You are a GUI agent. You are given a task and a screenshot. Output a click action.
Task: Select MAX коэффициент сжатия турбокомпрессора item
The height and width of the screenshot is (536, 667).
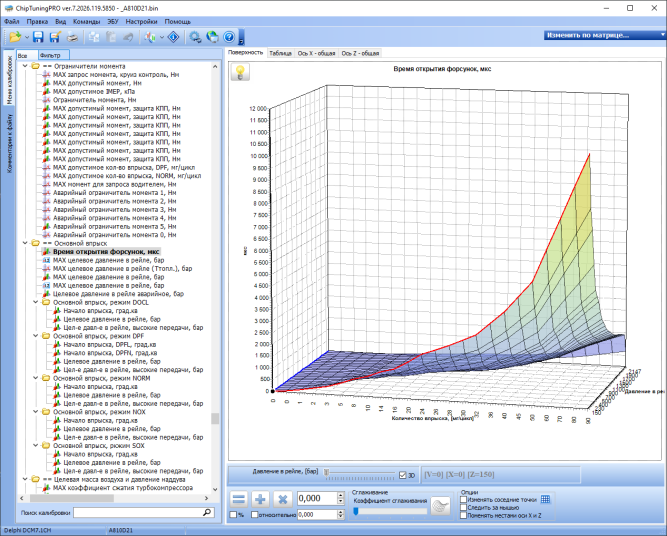(123, 488)
